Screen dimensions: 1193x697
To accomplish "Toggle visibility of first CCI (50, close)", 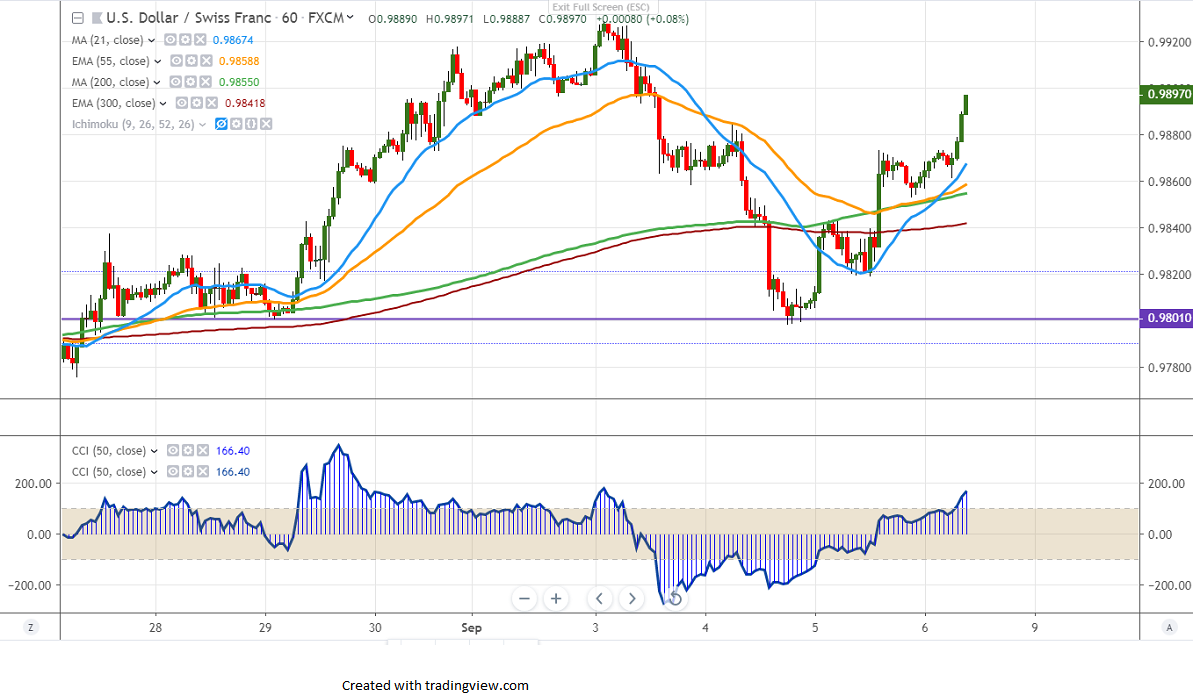I will 173,450.
